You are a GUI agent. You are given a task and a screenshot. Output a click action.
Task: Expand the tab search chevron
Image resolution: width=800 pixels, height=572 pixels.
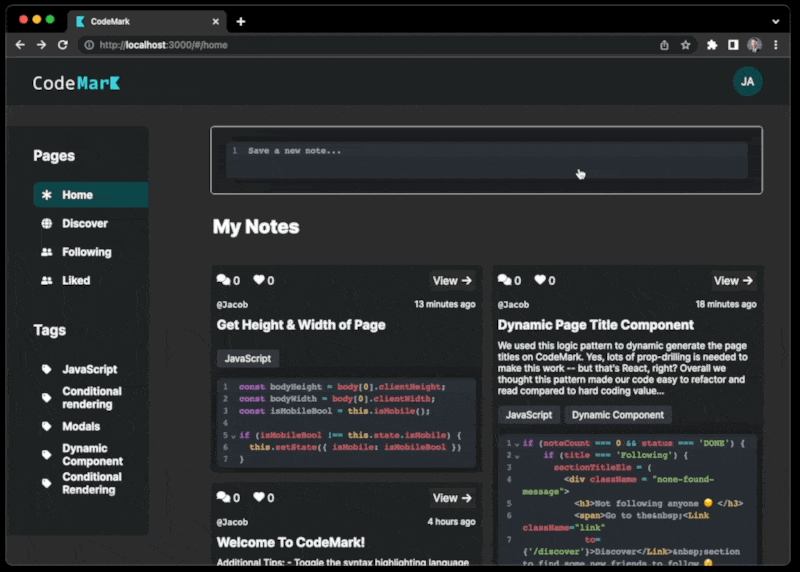click(x=776, y=21)
